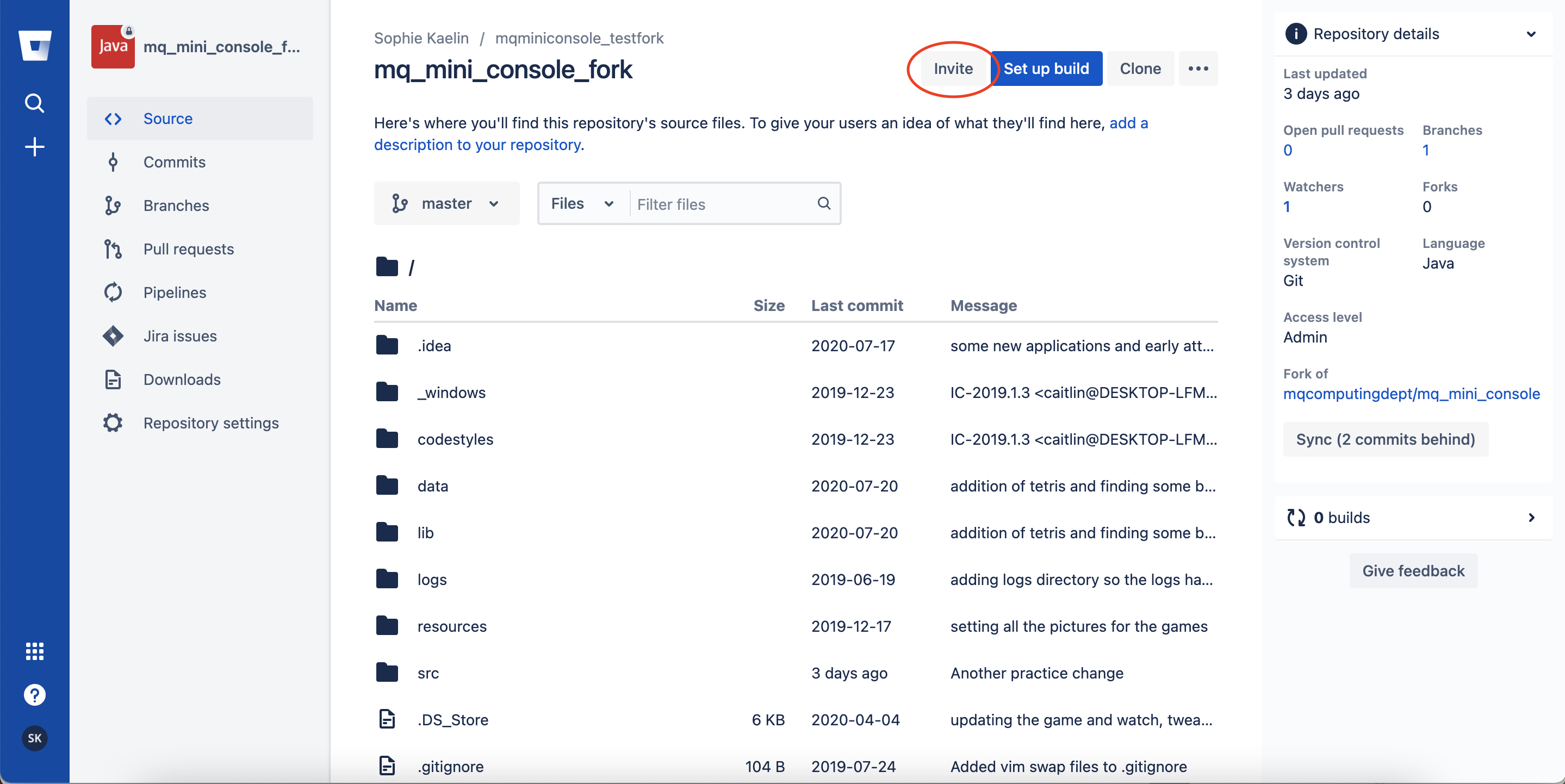This screenshot has width=1565, height=784.
Task: Click the Downloads icon in sidebar
Action: (x=112, y=379)
